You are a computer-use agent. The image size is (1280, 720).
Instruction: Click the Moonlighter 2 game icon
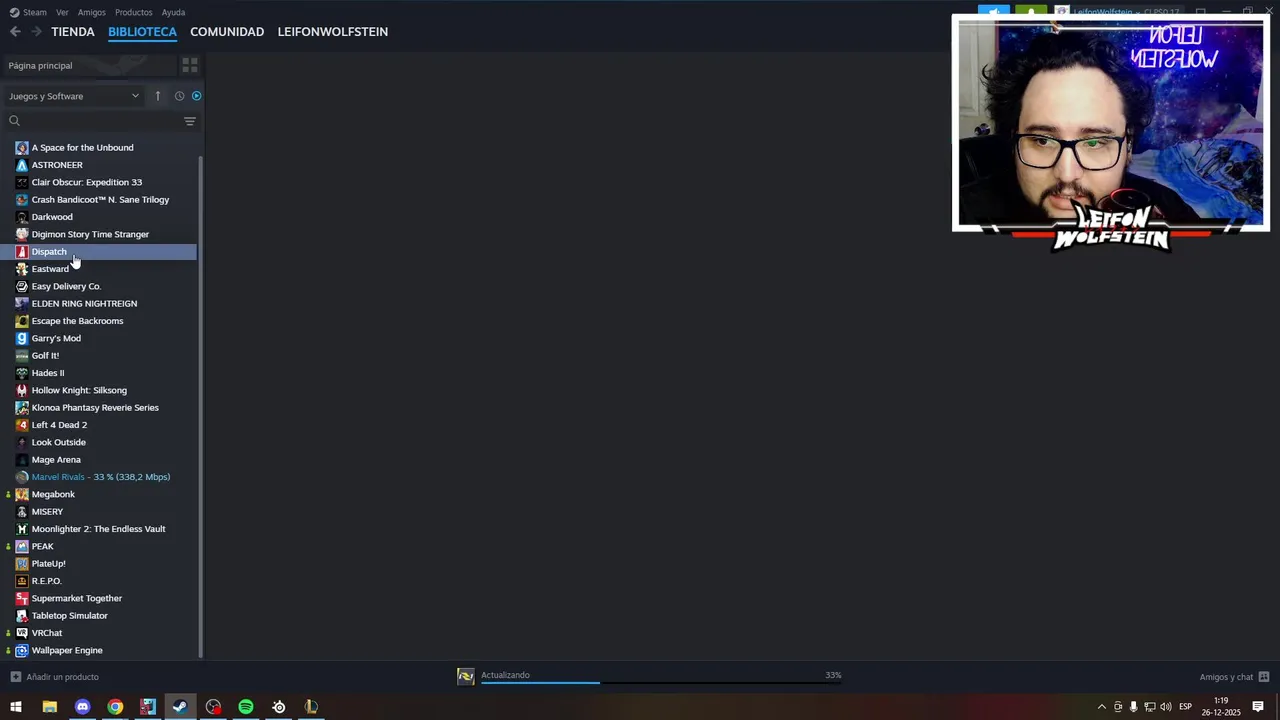[x=22, y=529]
